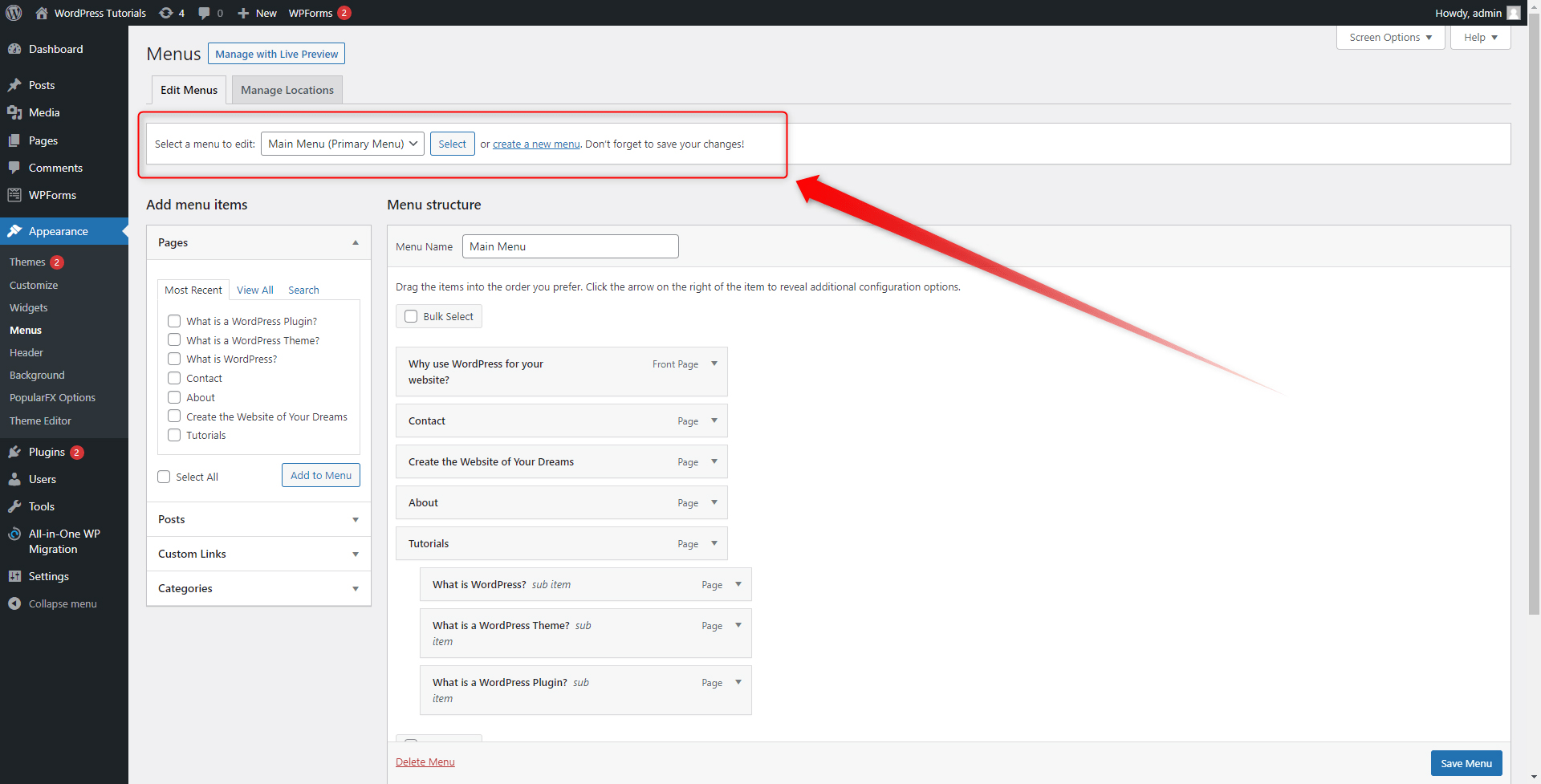Click the Tools wrench icon
Image resolution: width=1541 pixels, height=784 pixels.
point(14,506)
